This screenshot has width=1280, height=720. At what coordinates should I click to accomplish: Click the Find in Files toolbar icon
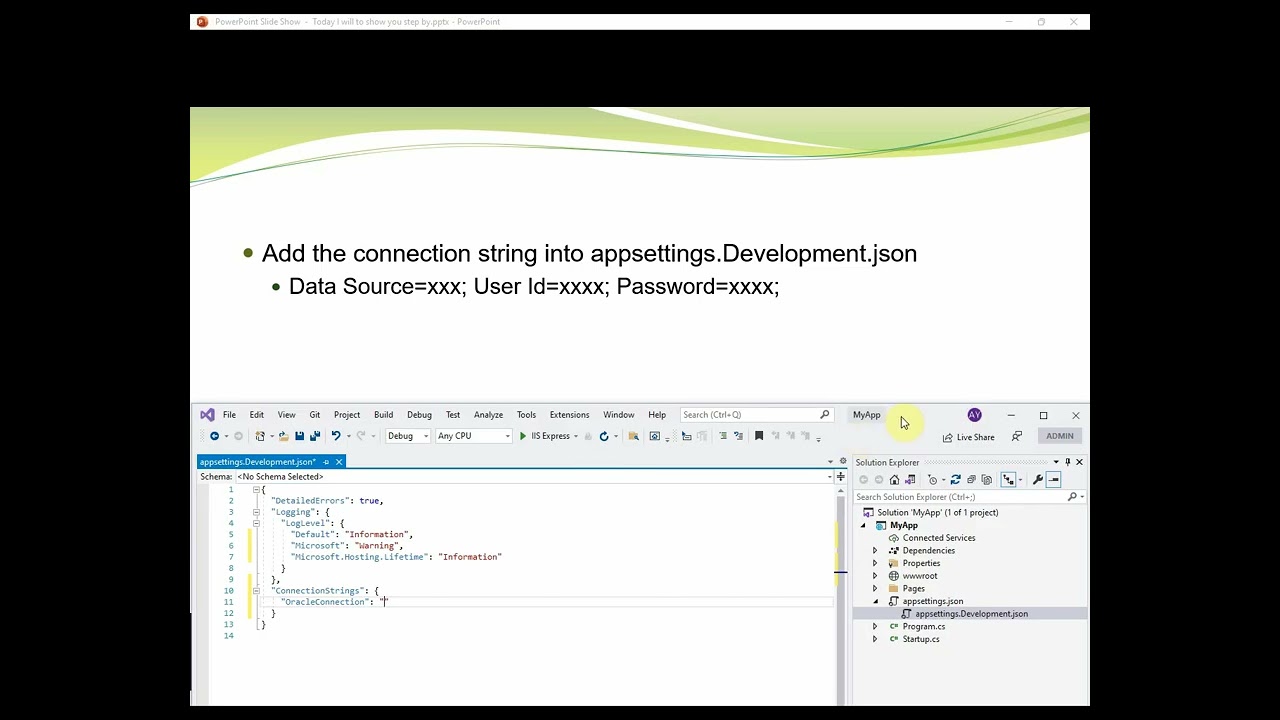click(x=633, y=436)
